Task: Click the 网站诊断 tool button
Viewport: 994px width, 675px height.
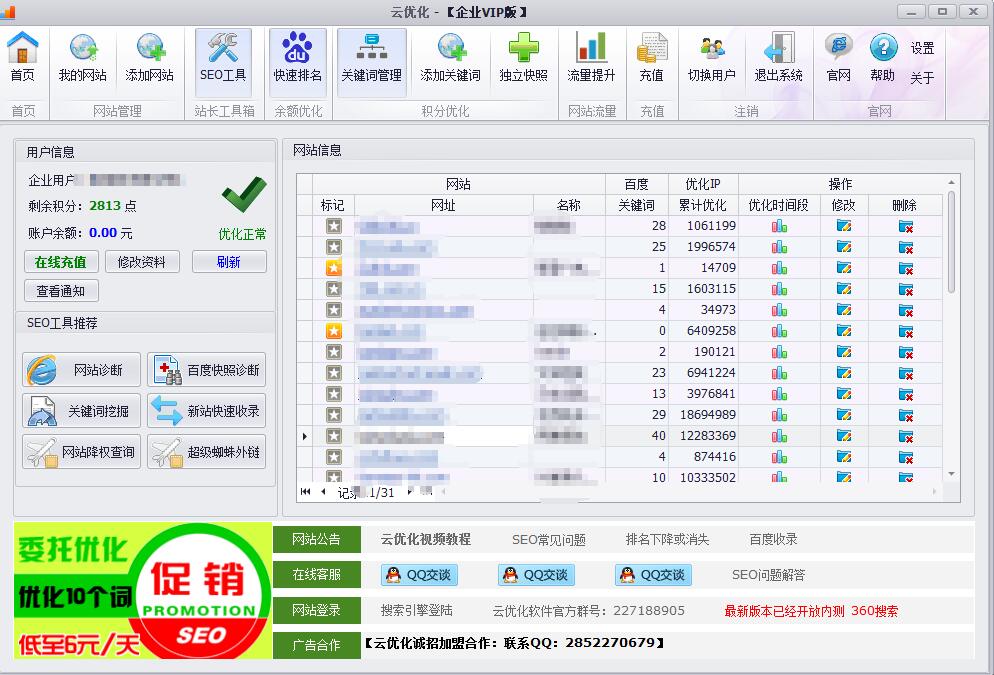Action: [x=81, y=370]
